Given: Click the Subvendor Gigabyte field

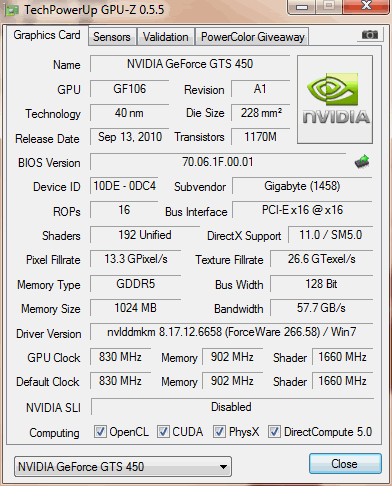Looking at the screenshot, I should 302,186.
